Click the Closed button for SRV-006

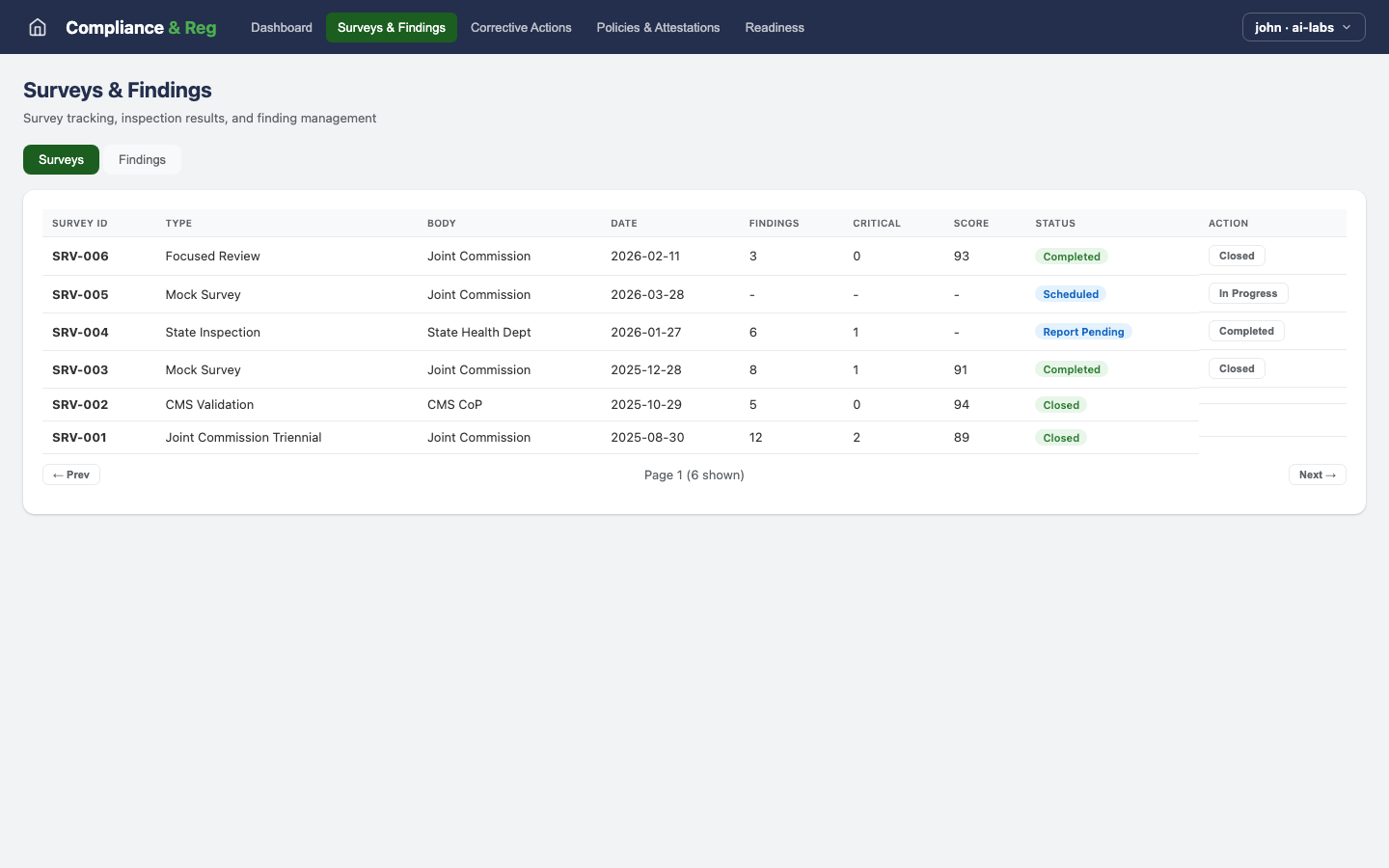coord(1237,256)
